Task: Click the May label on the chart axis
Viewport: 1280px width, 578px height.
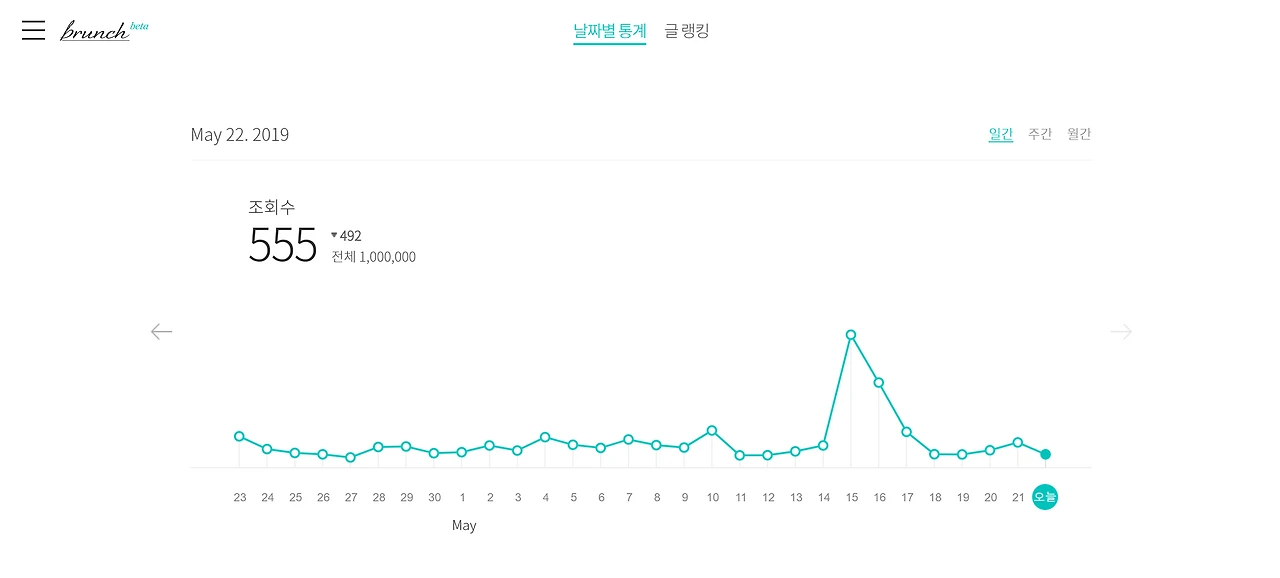Action: click(464, 525)
